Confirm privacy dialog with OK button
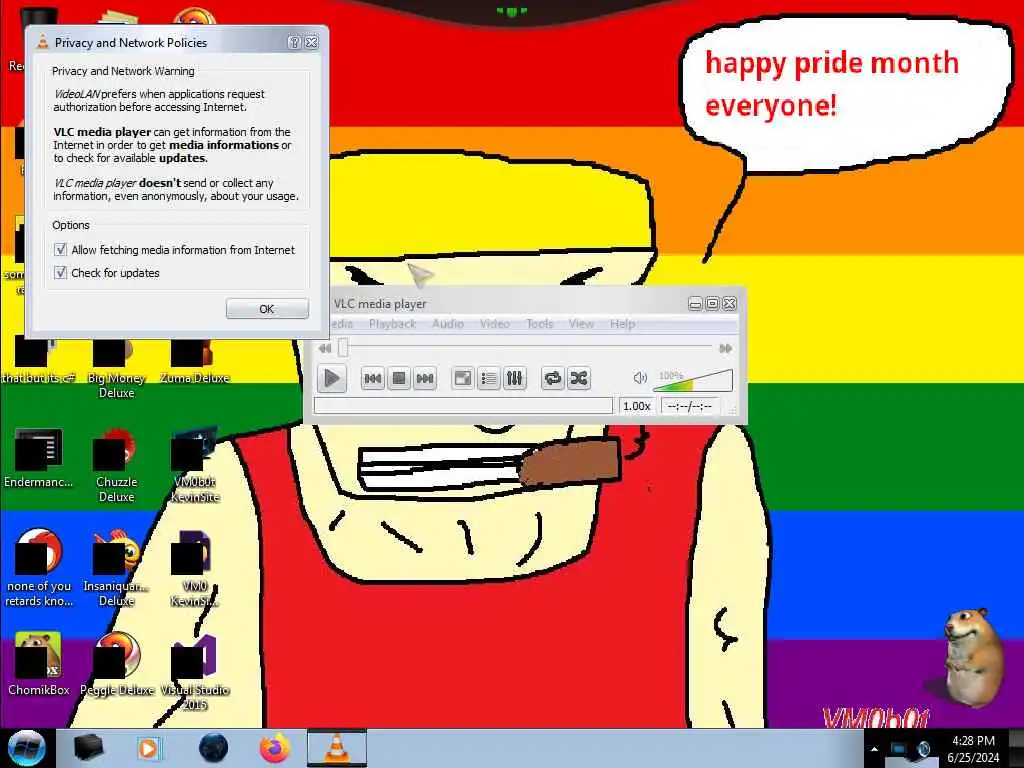 coord(267,309)
